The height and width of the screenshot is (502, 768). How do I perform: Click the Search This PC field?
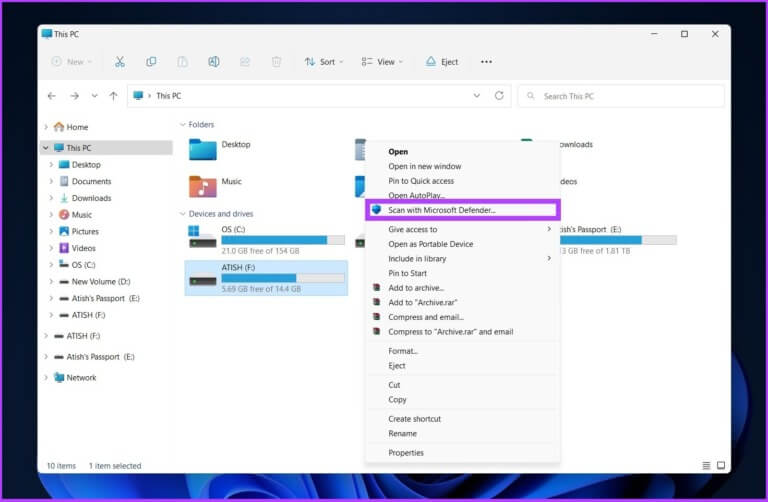click(621, 96)
